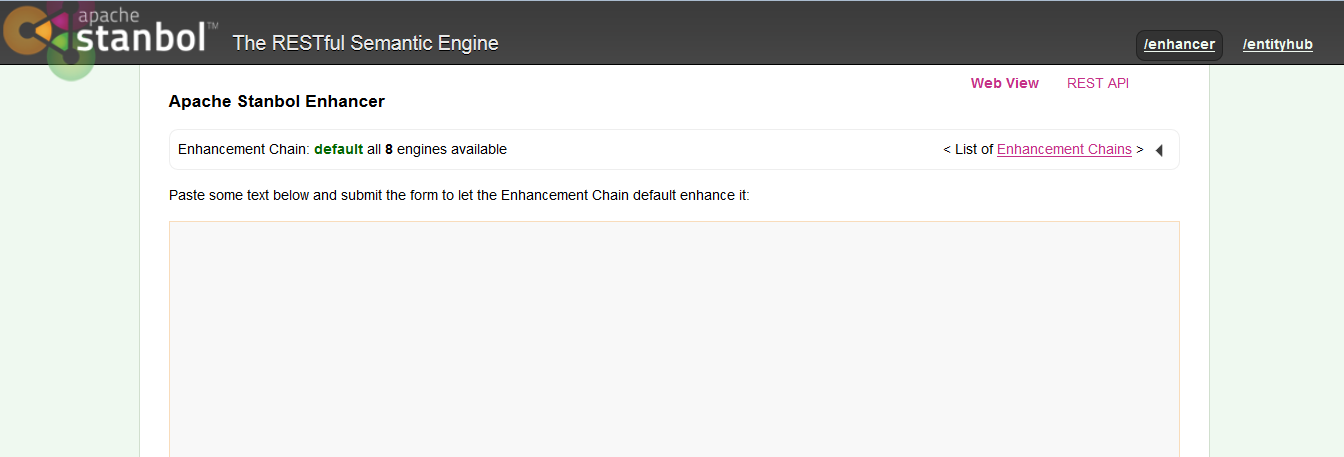Click the small "apache" text above stanbol
This screenshot has width=1344, height=457.
[x=110, y=14]
